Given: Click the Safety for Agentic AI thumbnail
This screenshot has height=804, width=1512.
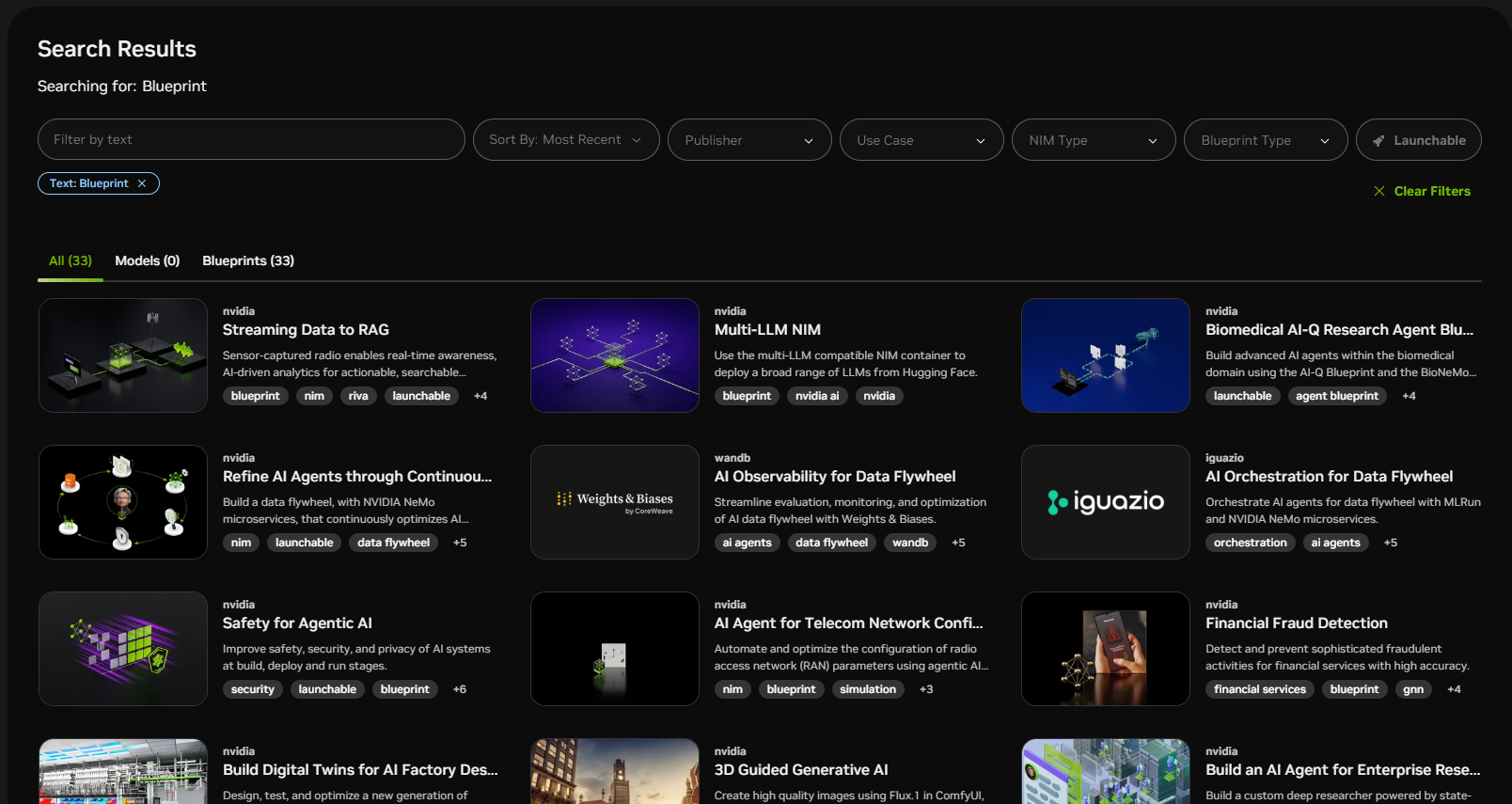Looking at the screenshot, I should click(x=123, y=649).
